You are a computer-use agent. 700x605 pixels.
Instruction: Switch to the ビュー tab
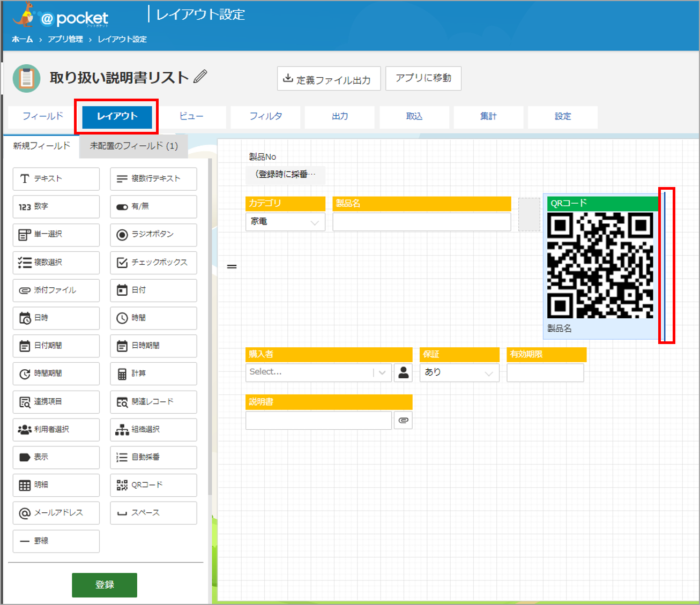(192, 117)
